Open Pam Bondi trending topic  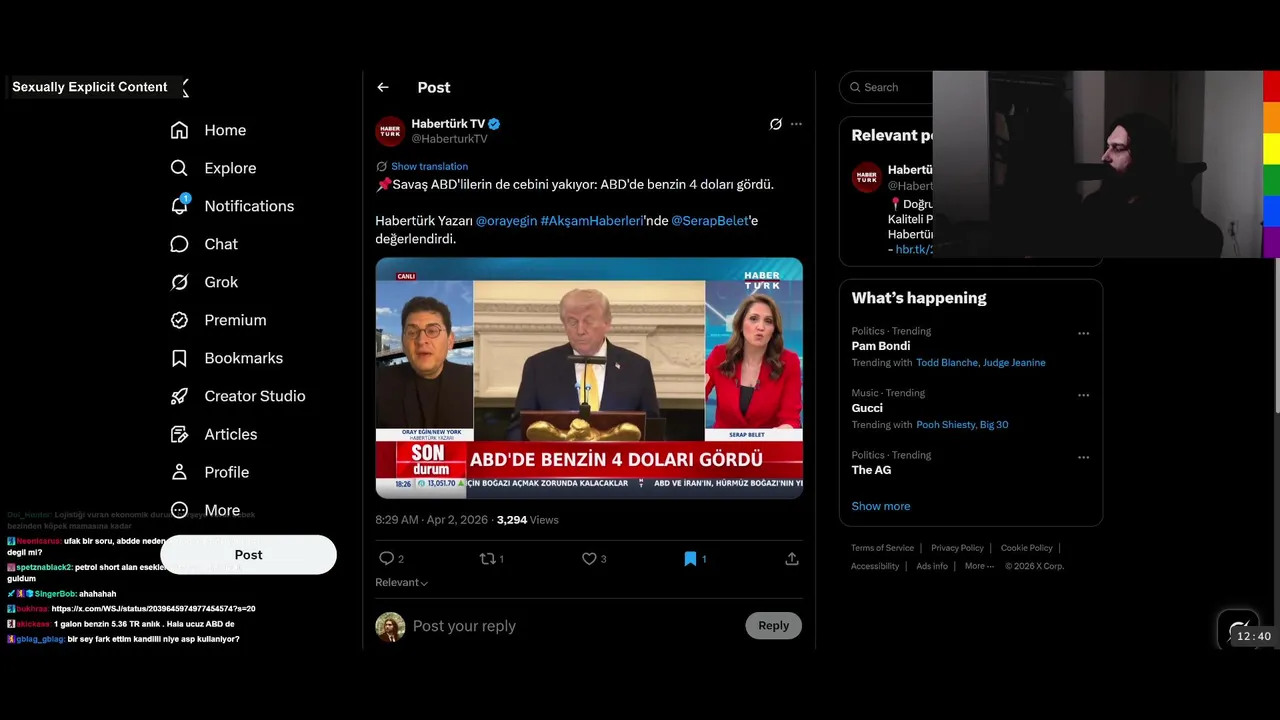click(x=880, y=346)
